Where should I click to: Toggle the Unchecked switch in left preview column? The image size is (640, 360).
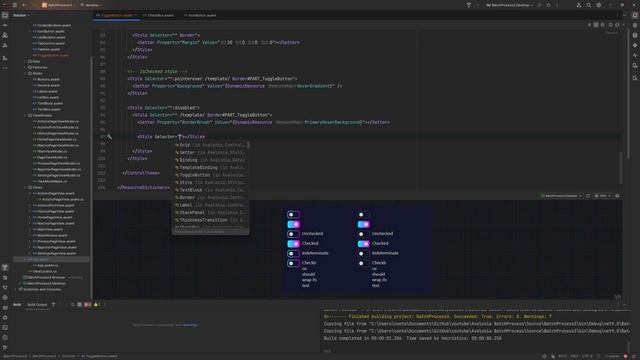point(293,234)
